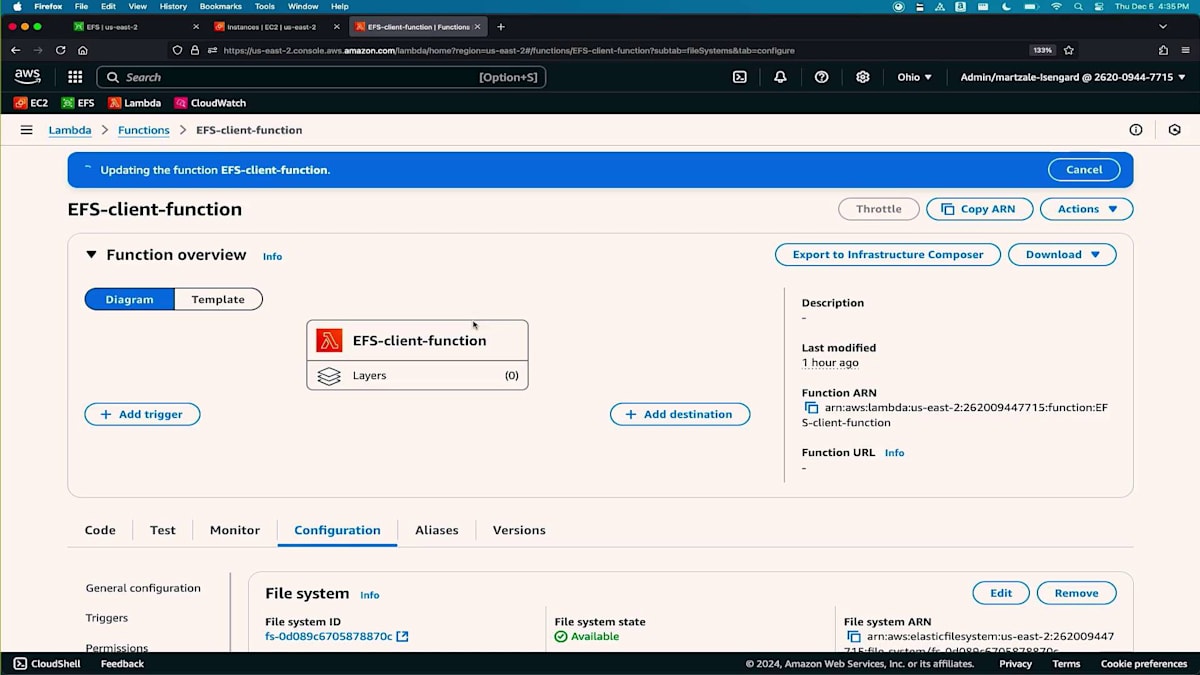The height and width of the screenshot is (675, 1200).
Task: Open the console settings gear
Action: coord(863,77)
